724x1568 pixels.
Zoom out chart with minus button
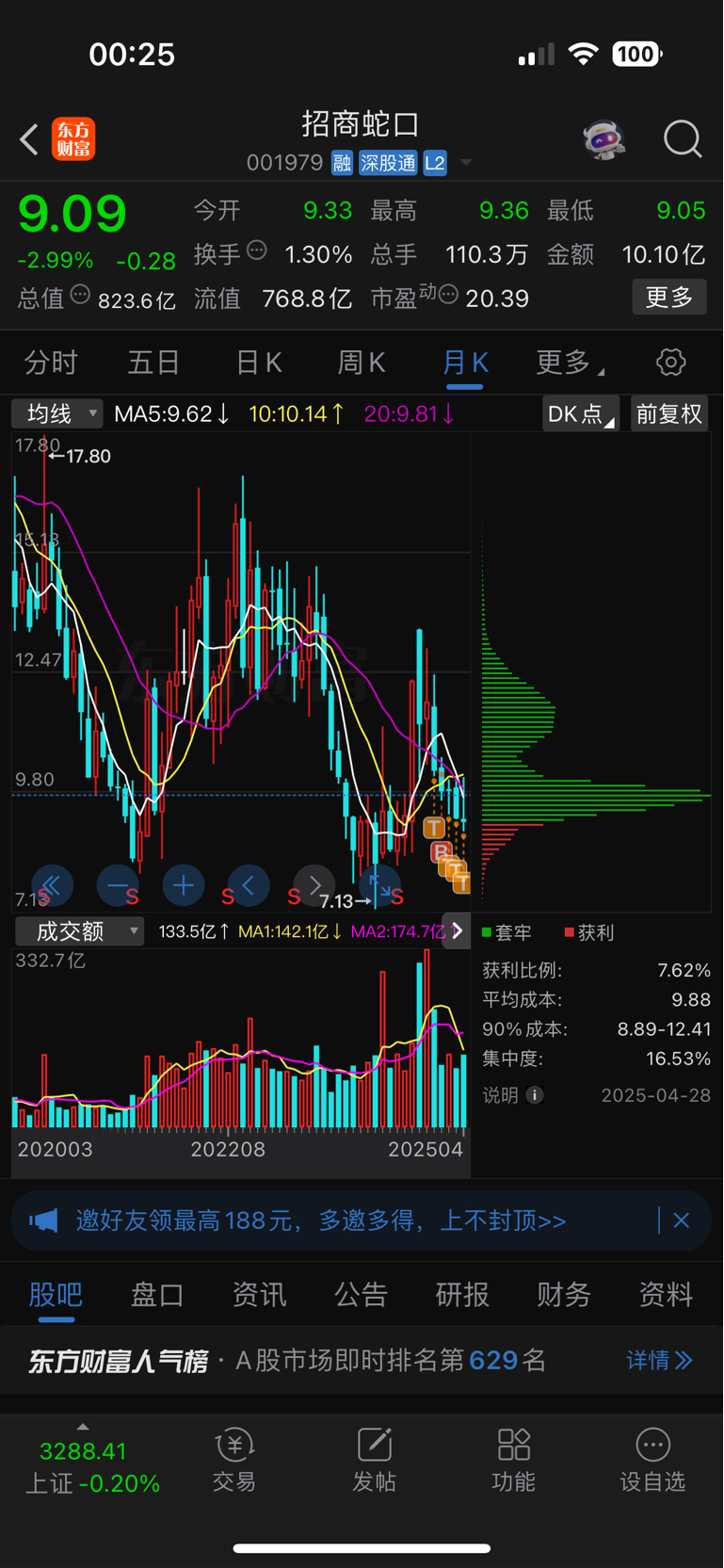tap(118, 885)
